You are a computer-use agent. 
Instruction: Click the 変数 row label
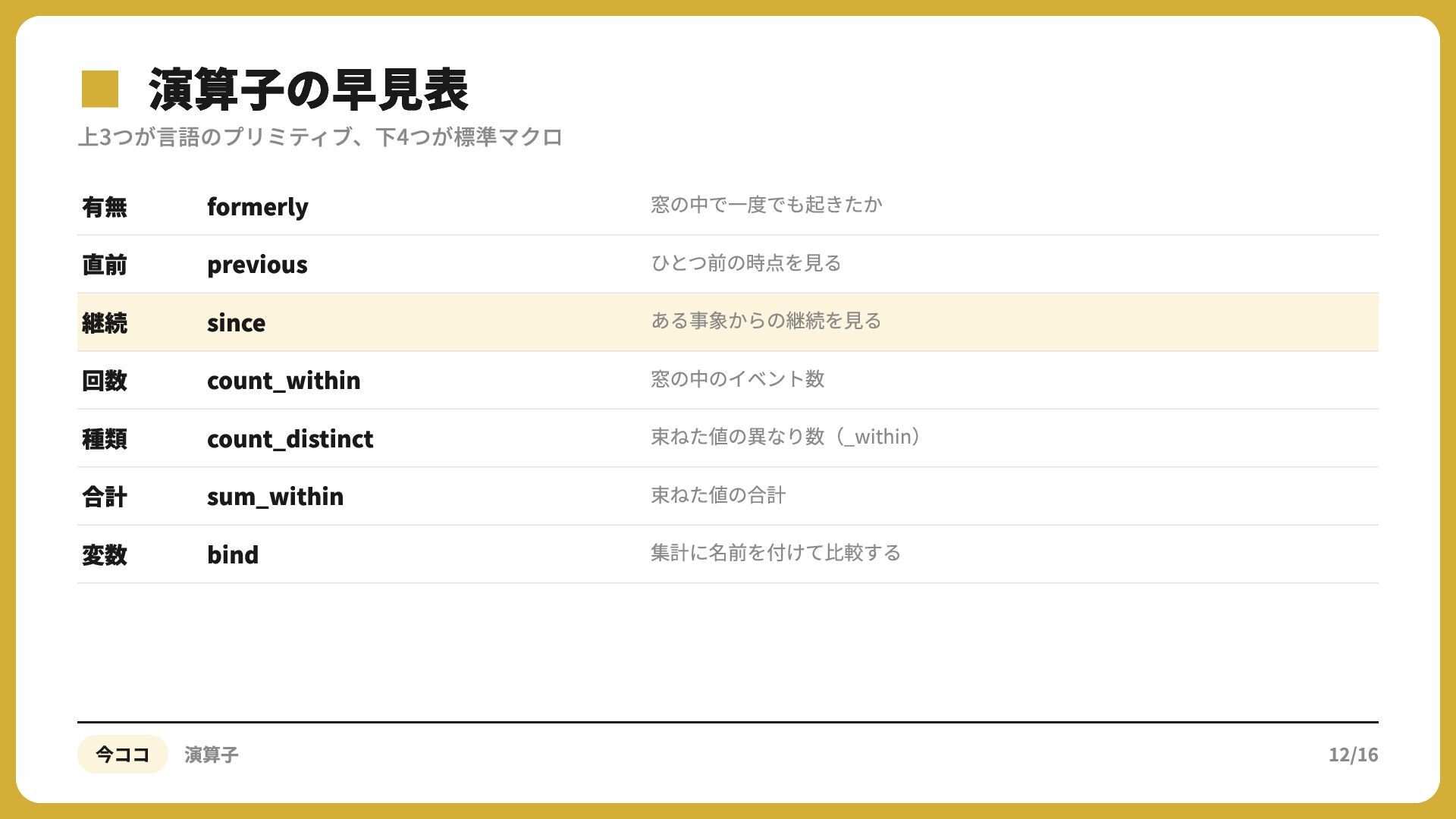(105, 555)
